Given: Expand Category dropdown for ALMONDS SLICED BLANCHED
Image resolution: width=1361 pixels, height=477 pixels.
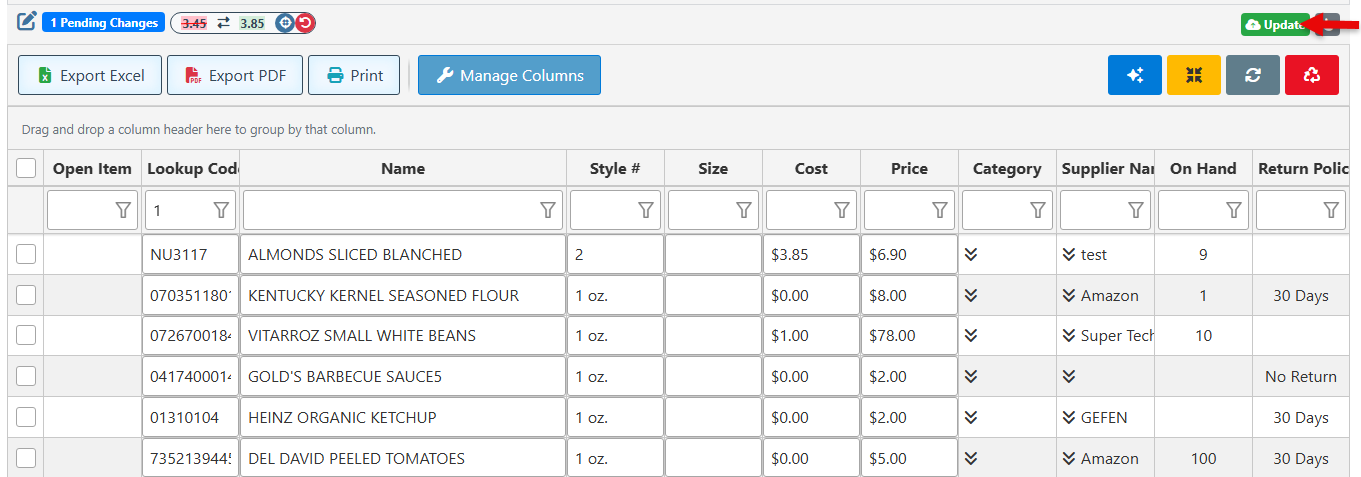Looking at the screenshot, I should tap(971, 254).
